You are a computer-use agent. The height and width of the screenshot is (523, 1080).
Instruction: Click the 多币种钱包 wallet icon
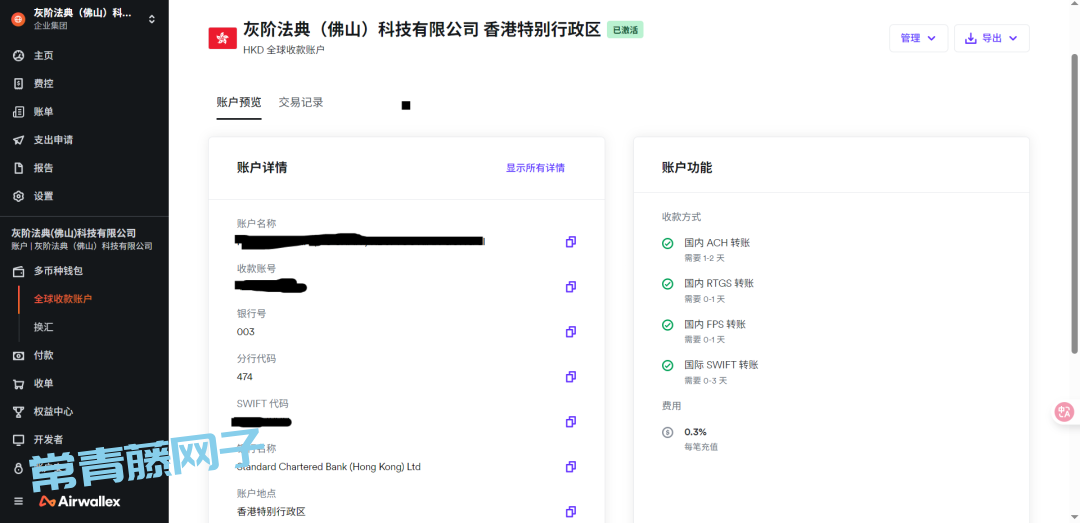click(x=19, y=271)
